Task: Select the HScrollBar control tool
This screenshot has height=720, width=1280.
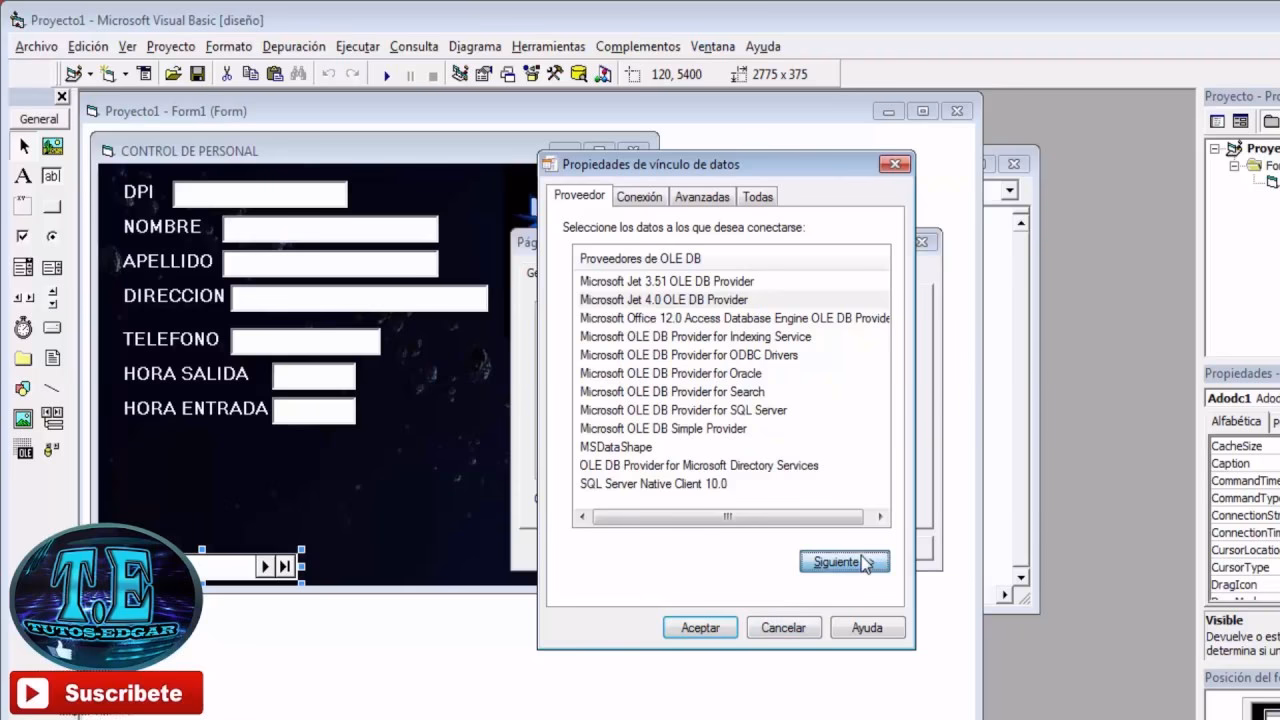Action: pyautogui.click(x=24, y=297)
